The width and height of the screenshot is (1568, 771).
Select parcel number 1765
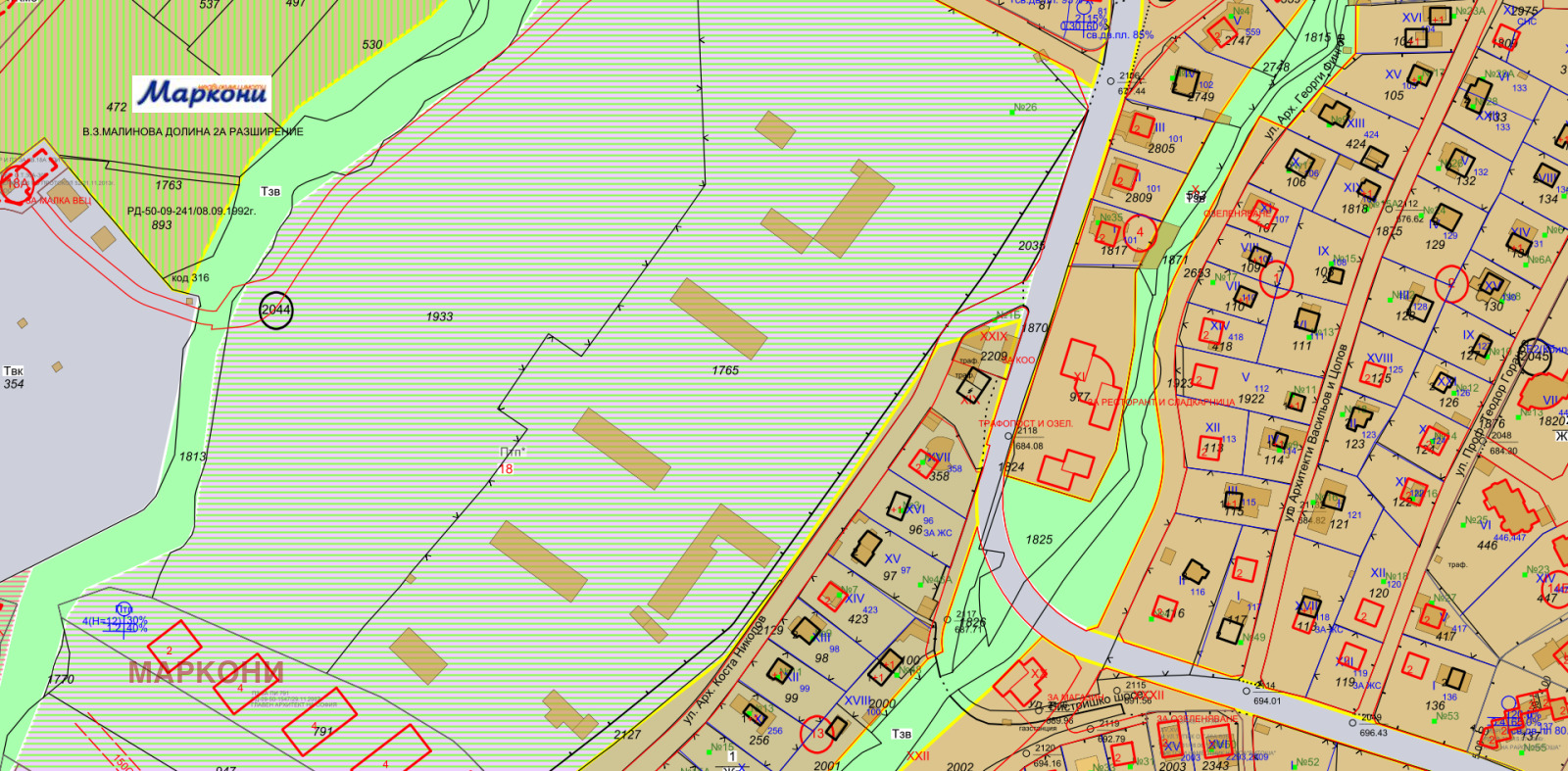[x=725, y=370]
